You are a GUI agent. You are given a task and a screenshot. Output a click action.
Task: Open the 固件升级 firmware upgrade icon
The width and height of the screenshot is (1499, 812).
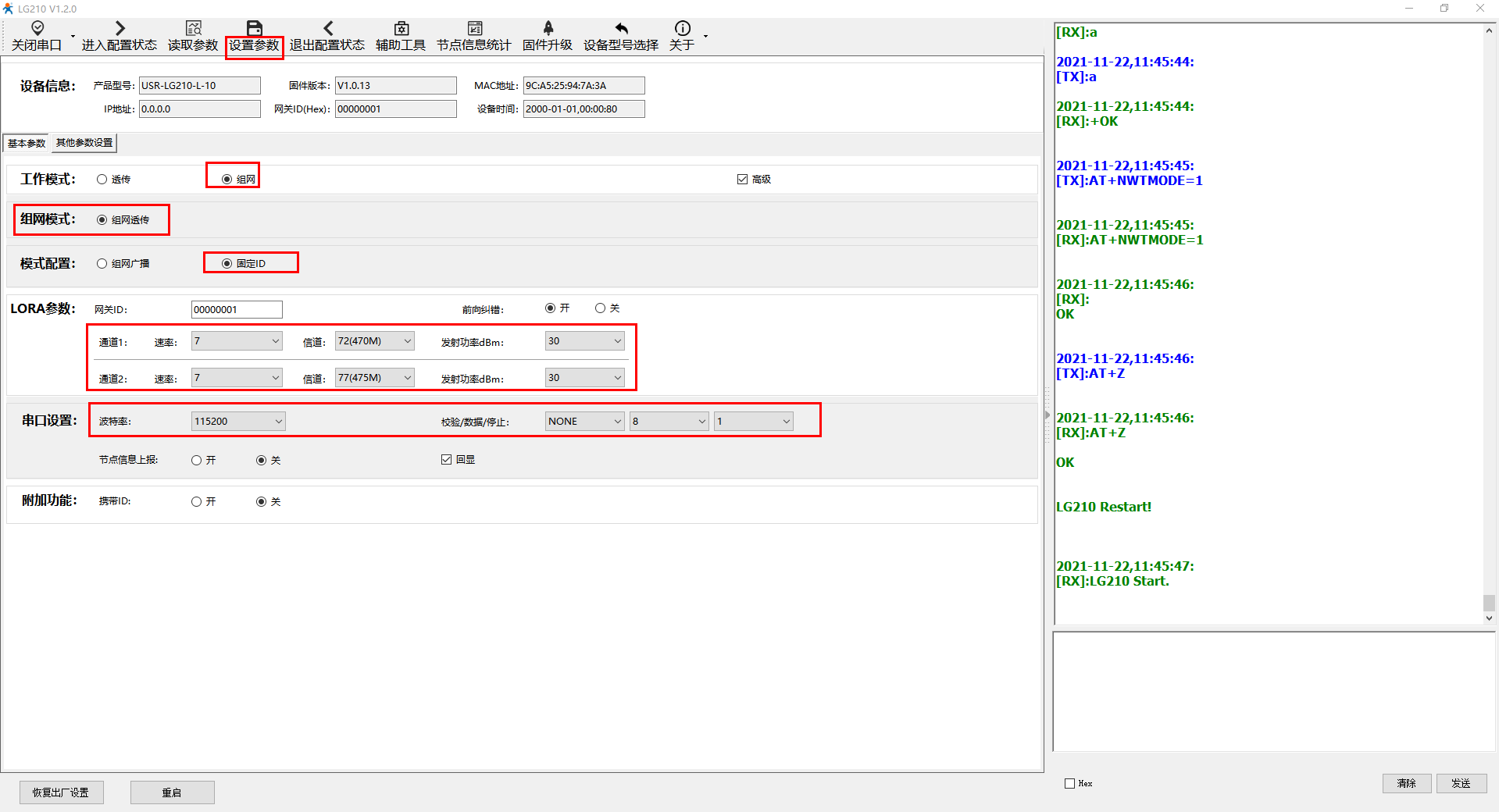click(x=548, y=29)
